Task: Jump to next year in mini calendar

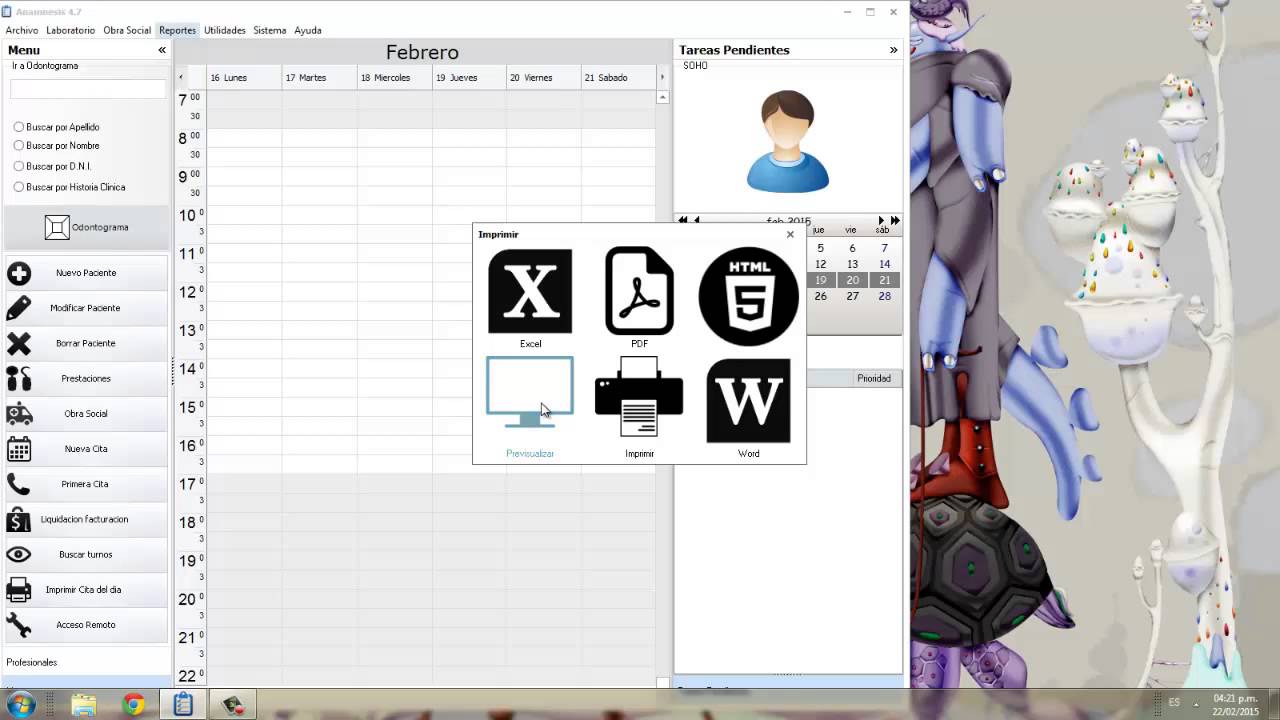Action: [x=895, y=221]
